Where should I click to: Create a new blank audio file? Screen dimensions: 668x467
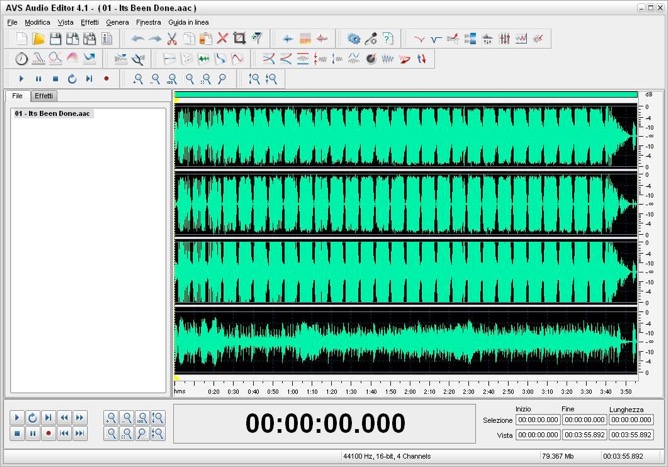[21, 39]
